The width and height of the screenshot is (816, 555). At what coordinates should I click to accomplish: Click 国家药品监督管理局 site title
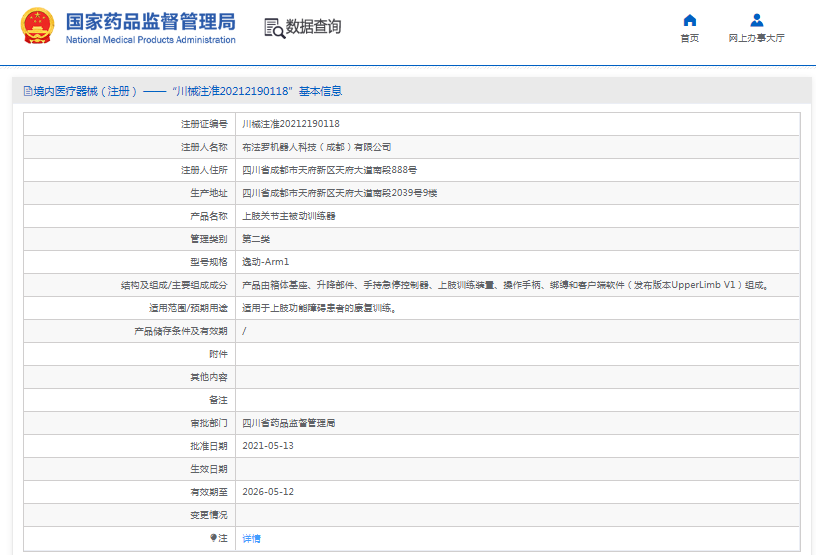[x=150, y=21]
